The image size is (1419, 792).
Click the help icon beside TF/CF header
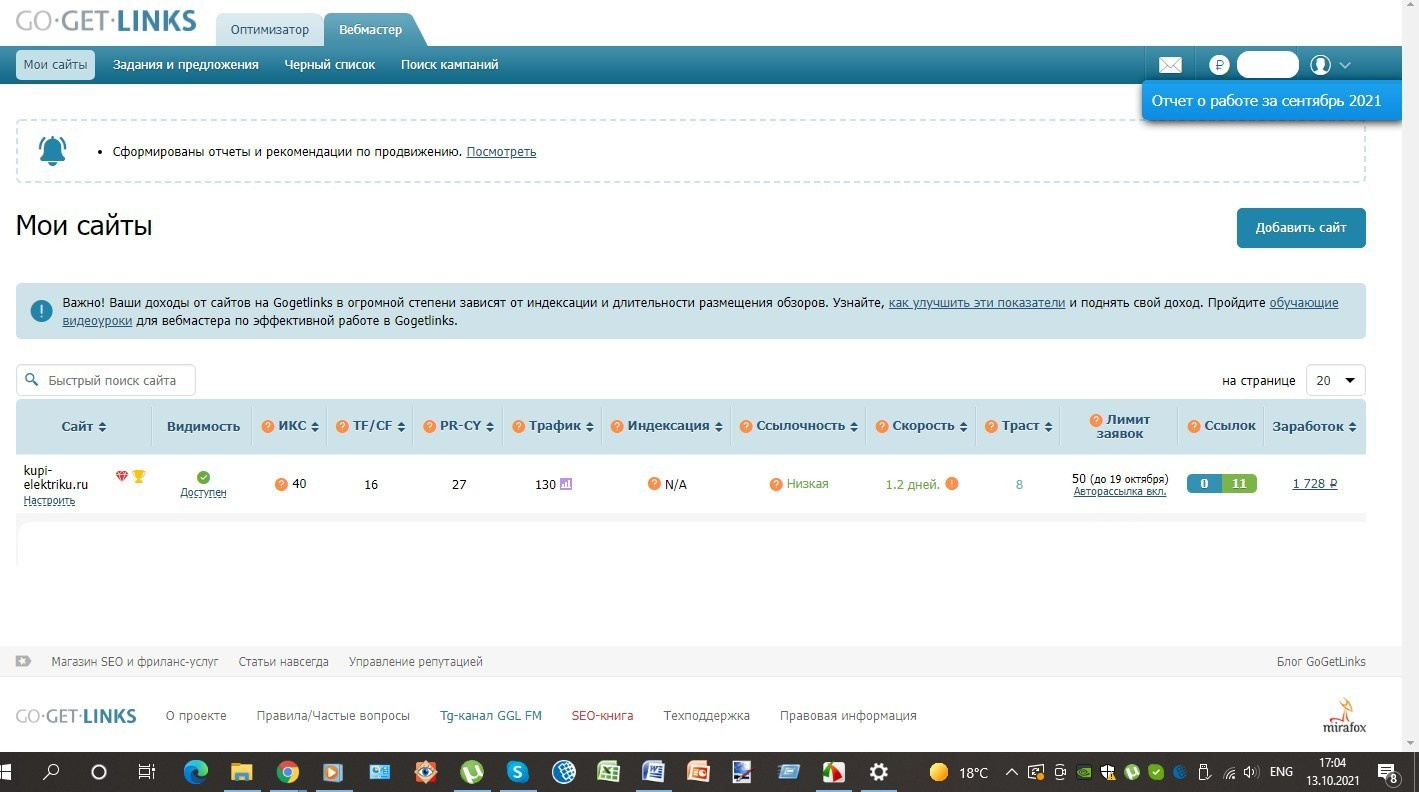[342, 426]
